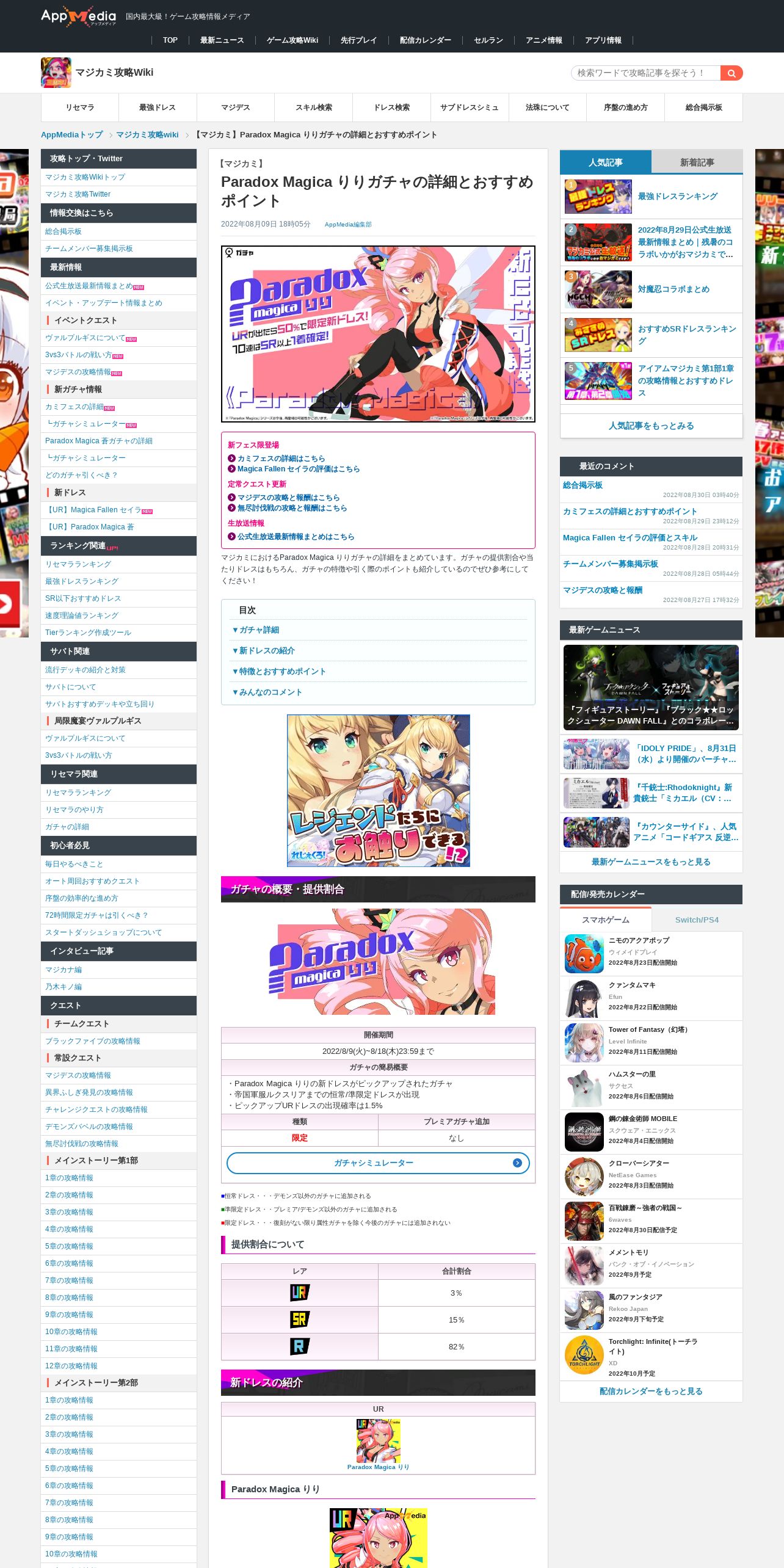784x1568 pixels.
Task: Open クァンタムマキ app icon
Action: click(584, 998)
